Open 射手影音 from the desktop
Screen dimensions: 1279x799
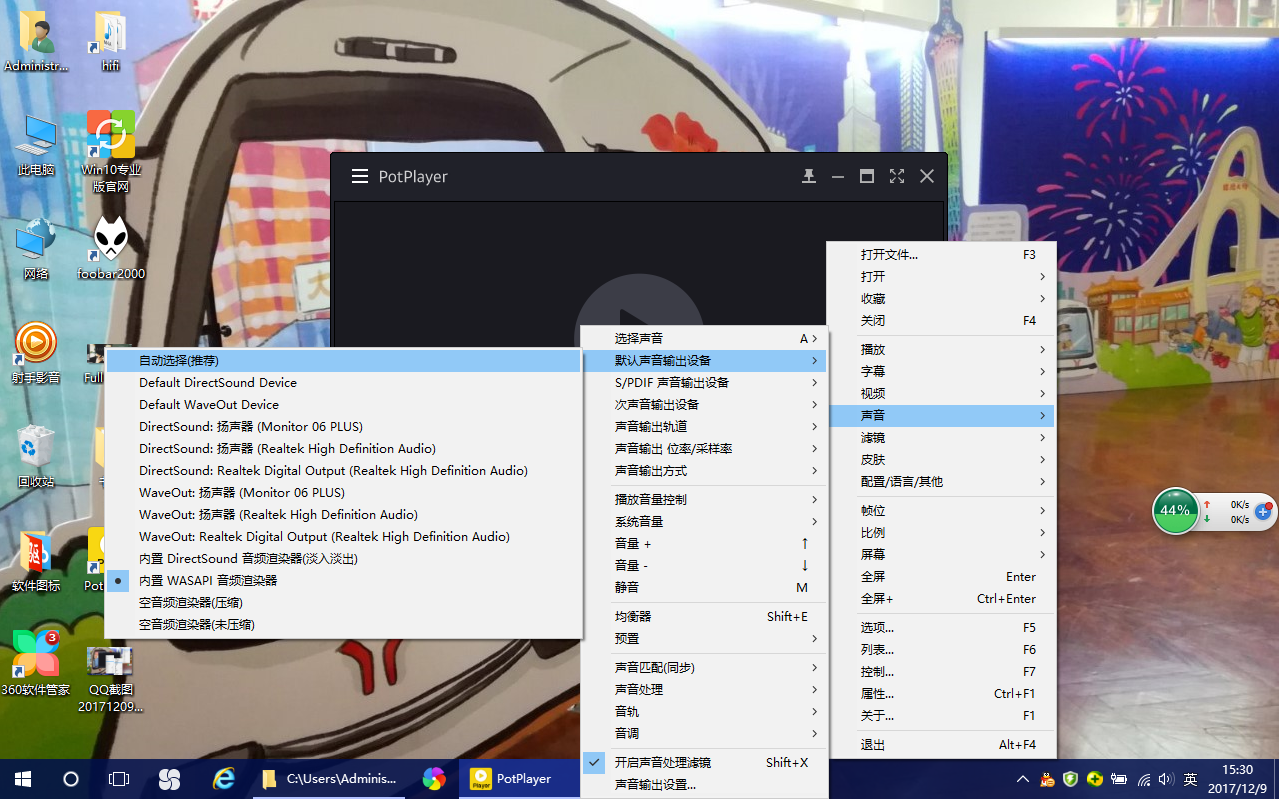pyautogui.click(x=36, y=343)
